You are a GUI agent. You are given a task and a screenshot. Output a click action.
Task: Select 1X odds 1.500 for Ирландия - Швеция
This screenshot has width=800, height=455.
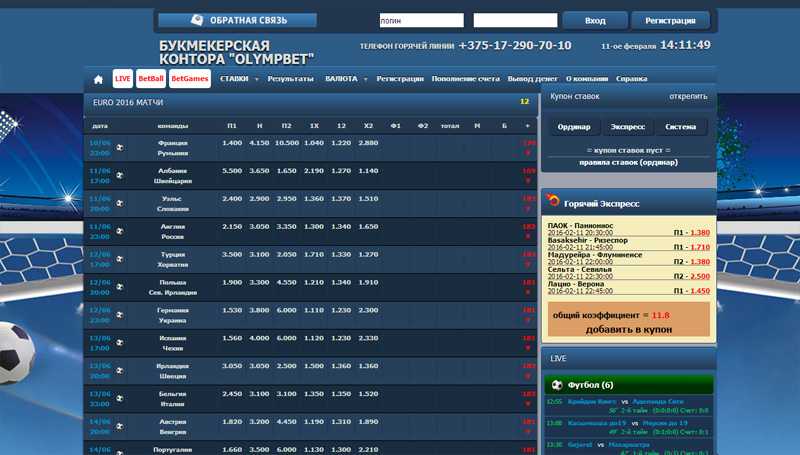click(x=314, y=366)
